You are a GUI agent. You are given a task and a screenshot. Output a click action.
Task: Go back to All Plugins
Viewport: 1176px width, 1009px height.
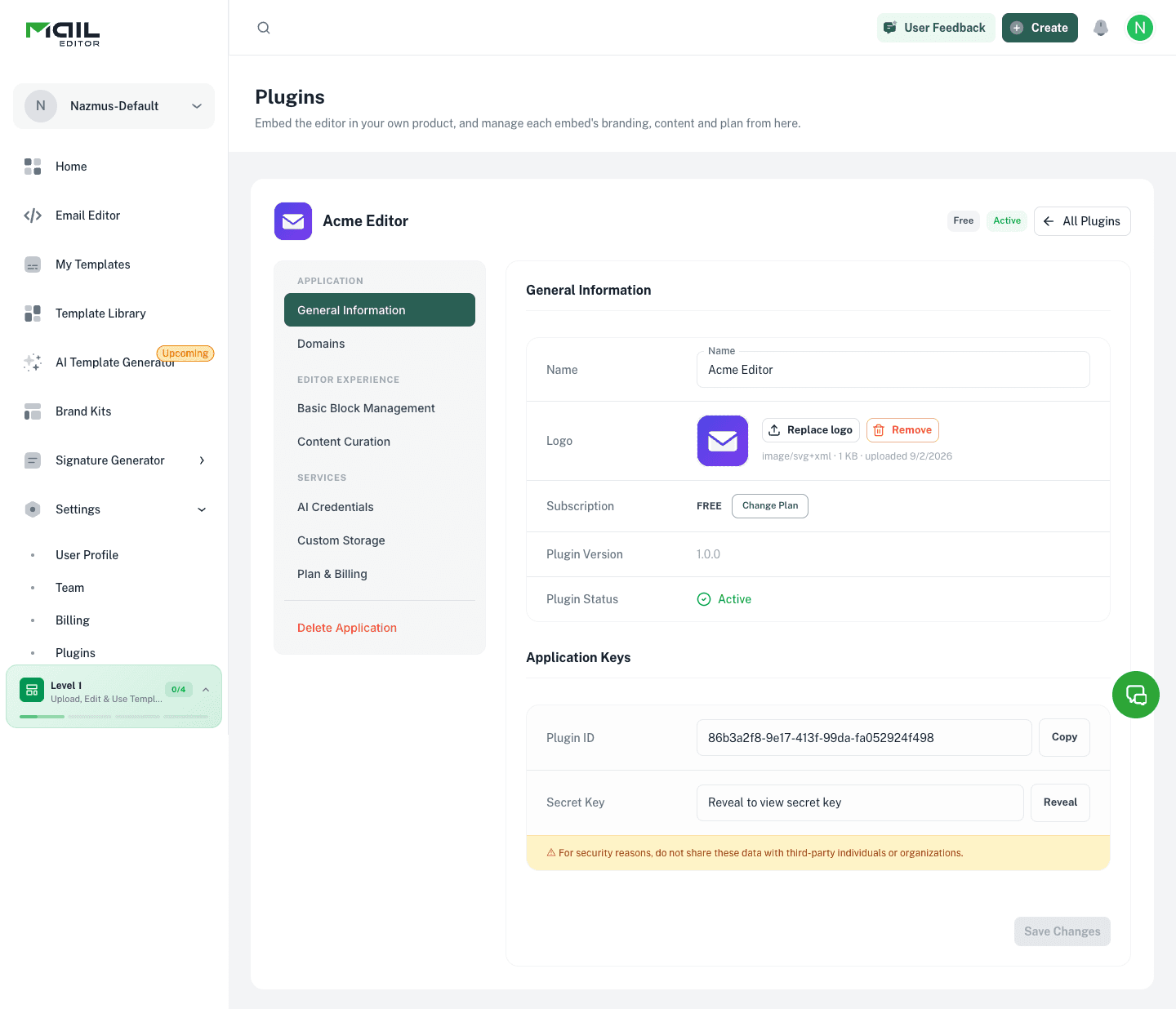(1082, 221)
